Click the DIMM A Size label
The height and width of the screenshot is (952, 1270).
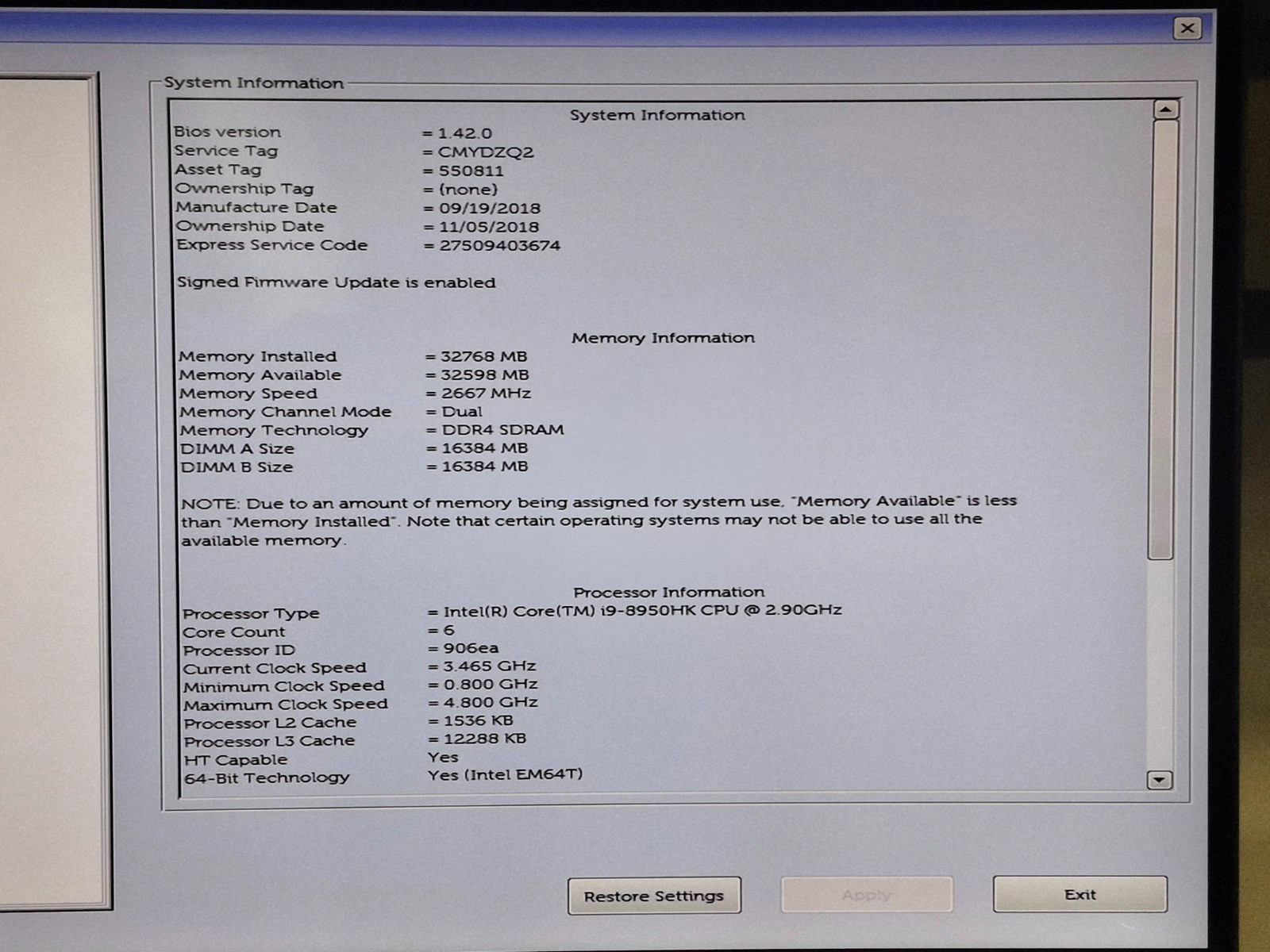tap(237, 449)
